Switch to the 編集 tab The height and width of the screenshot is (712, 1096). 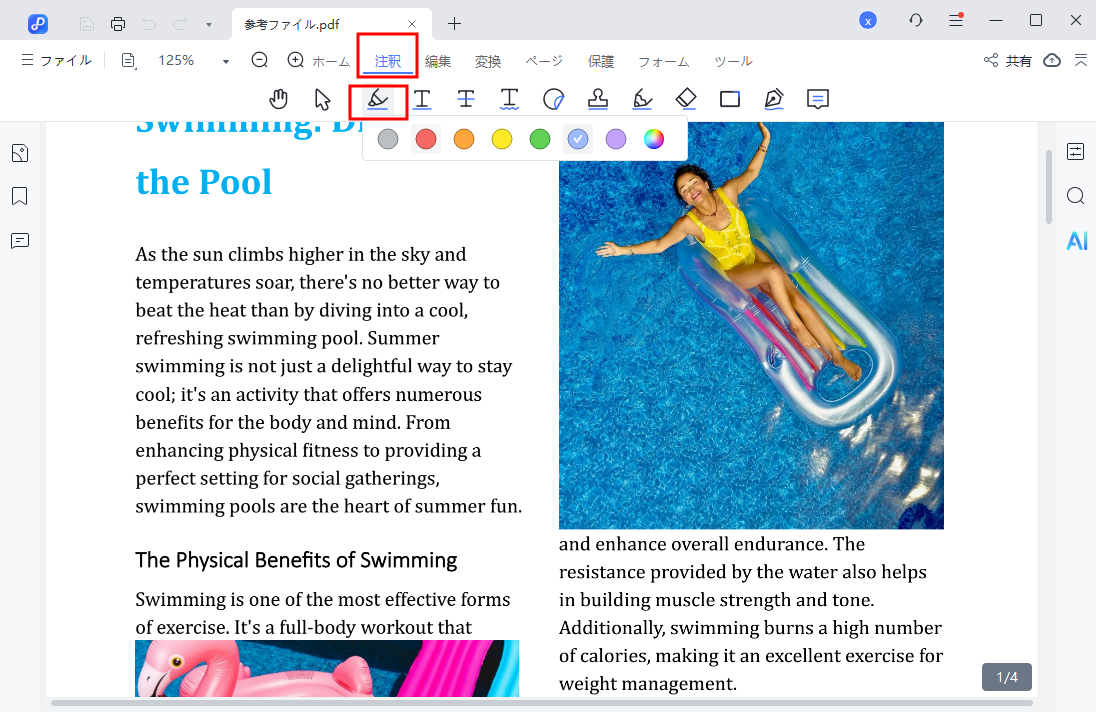pyautogui.click(x=438, y=61)
